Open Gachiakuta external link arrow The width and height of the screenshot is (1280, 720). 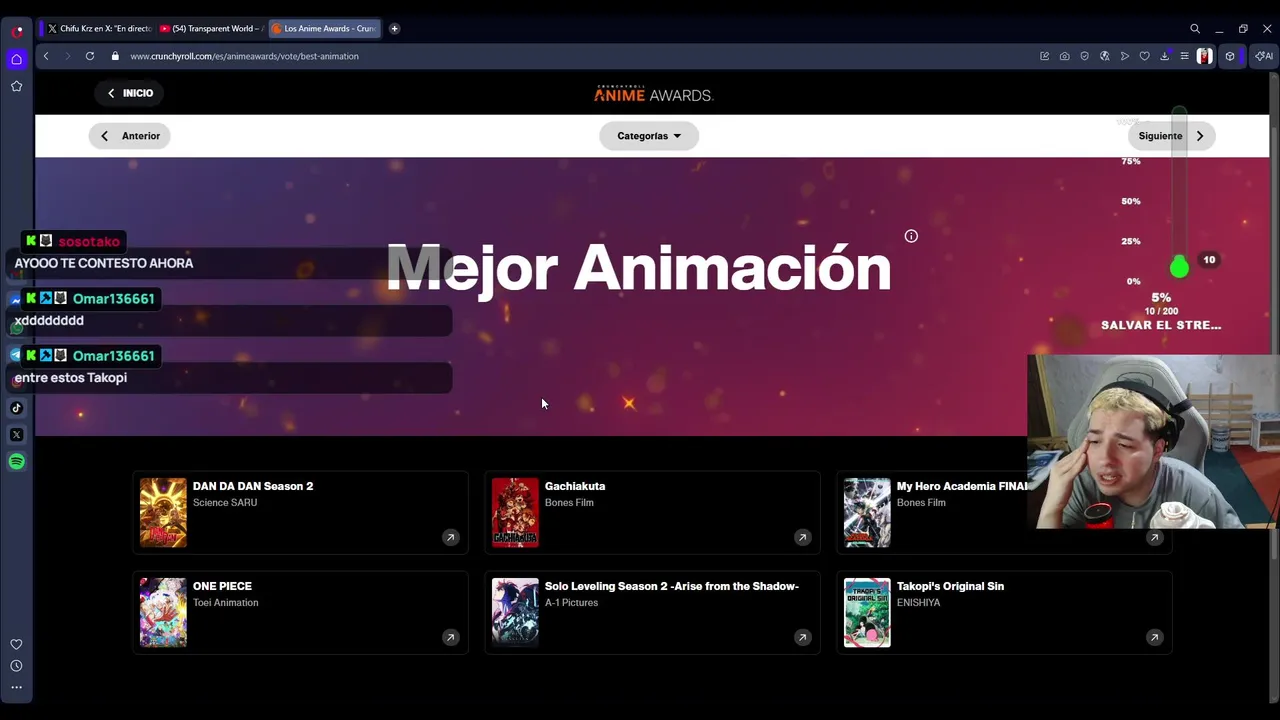[x=802, y=538]
